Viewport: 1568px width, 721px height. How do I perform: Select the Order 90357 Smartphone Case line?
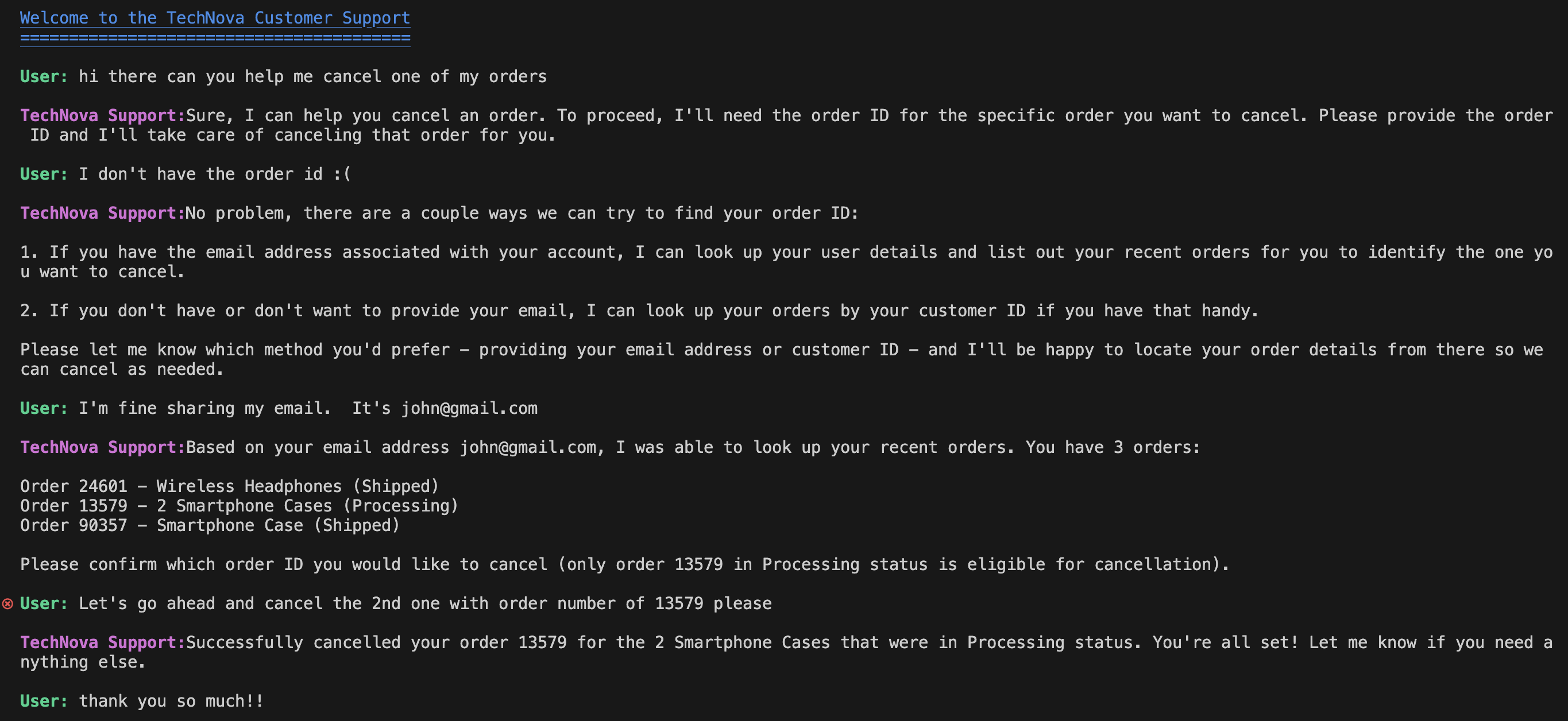pyautogui.click(x=210, y=525)
